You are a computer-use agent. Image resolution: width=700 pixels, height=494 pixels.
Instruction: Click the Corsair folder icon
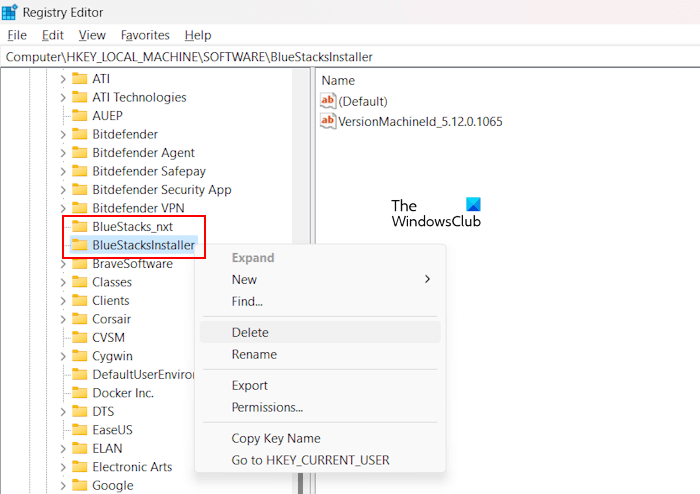tap(79, 319)
